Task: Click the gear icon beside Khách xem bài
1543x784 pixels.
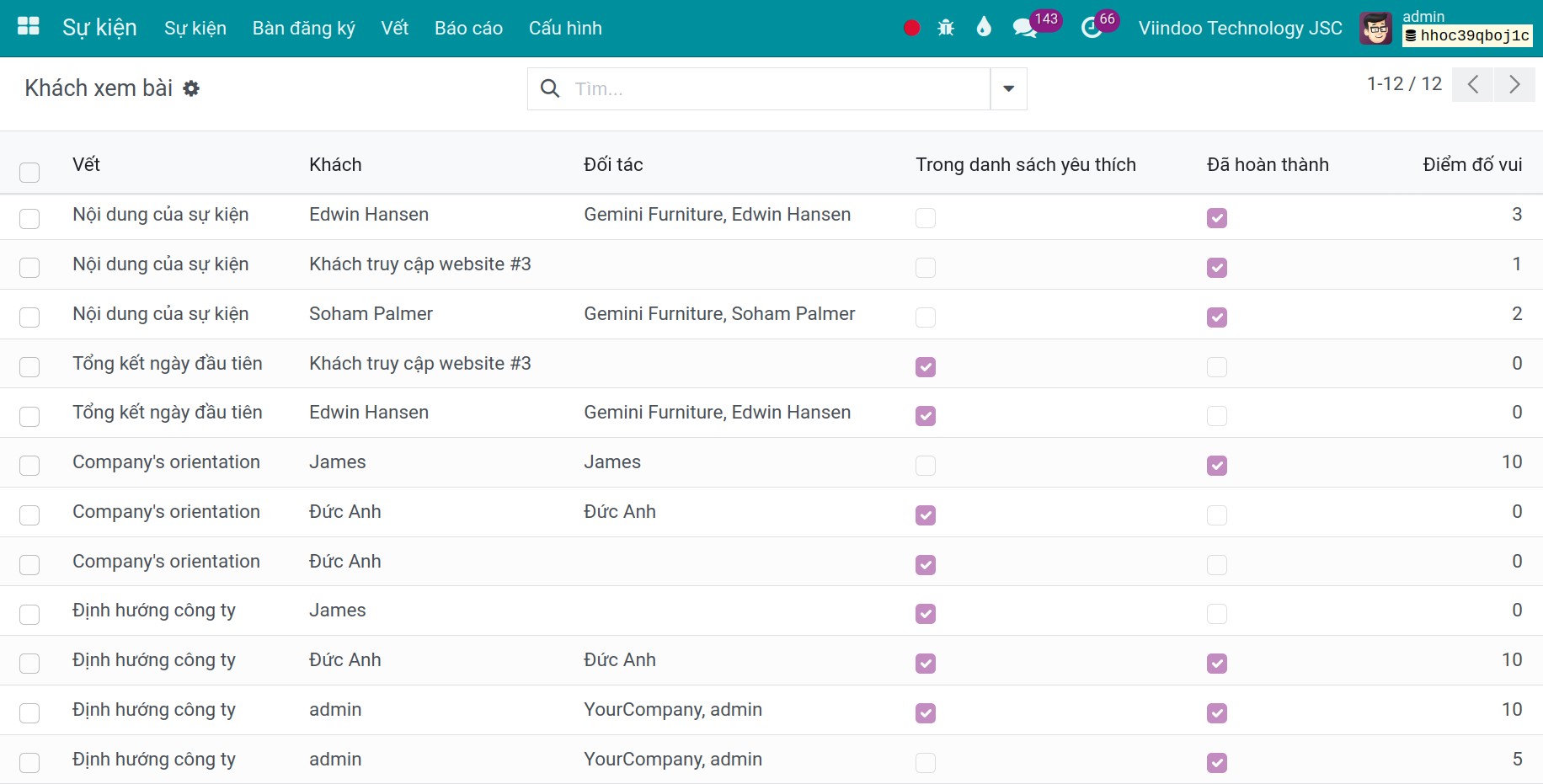Action: 191,88
